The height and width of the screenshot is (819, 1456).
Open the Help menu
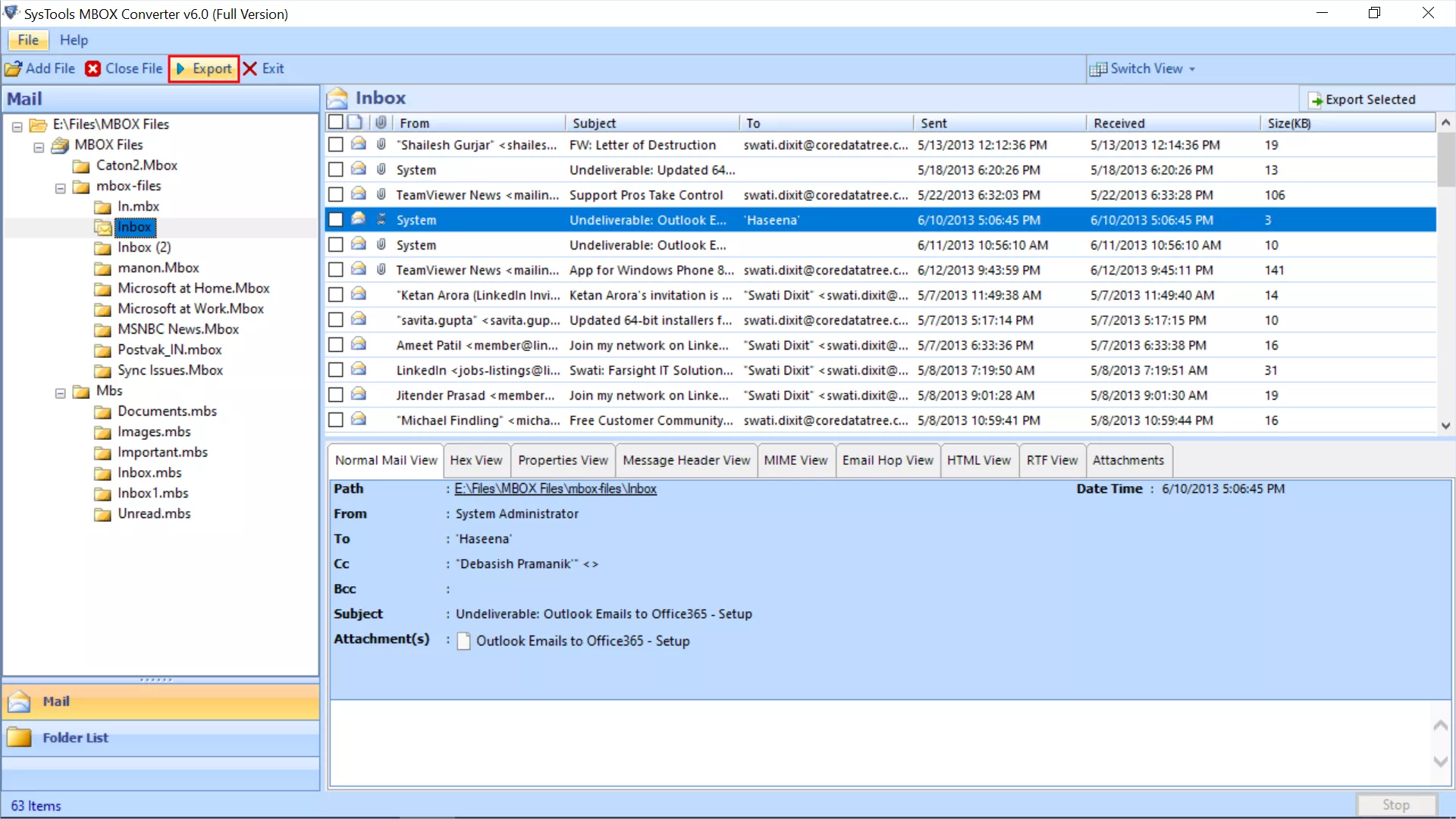coord(73,40)
